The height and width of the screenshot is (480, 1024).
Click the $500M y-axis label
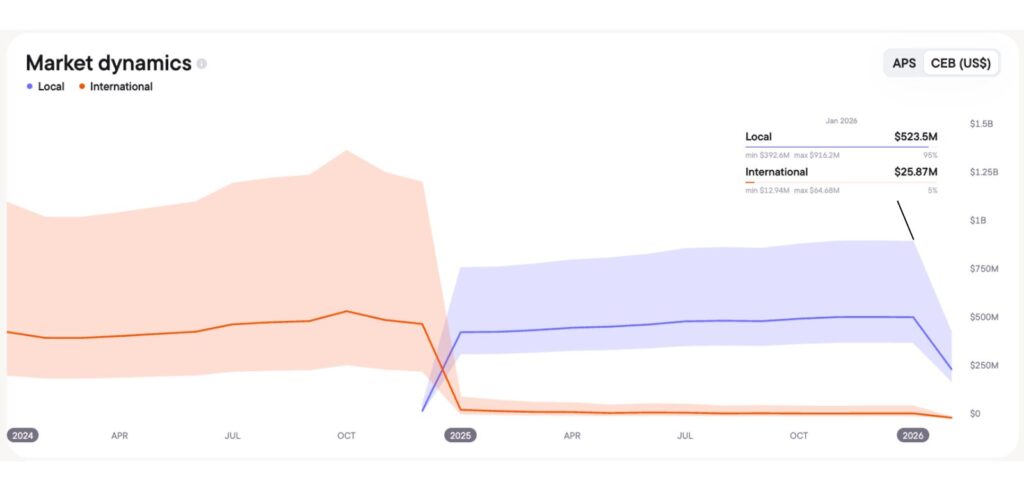(x=982, y=317)
